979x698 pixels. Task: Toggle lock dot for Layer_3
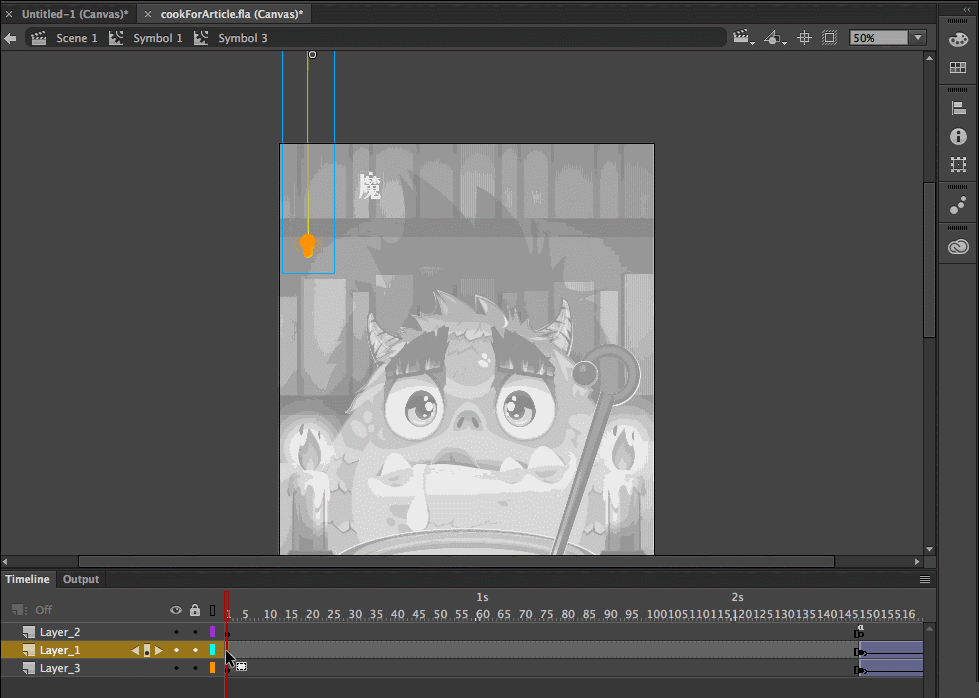(195, 668)
